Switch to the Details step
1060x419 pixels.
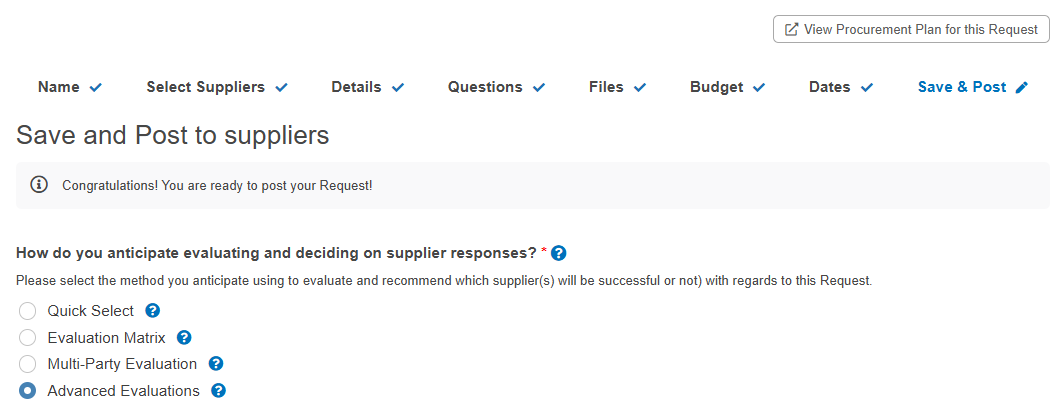[x=368, y=87]
